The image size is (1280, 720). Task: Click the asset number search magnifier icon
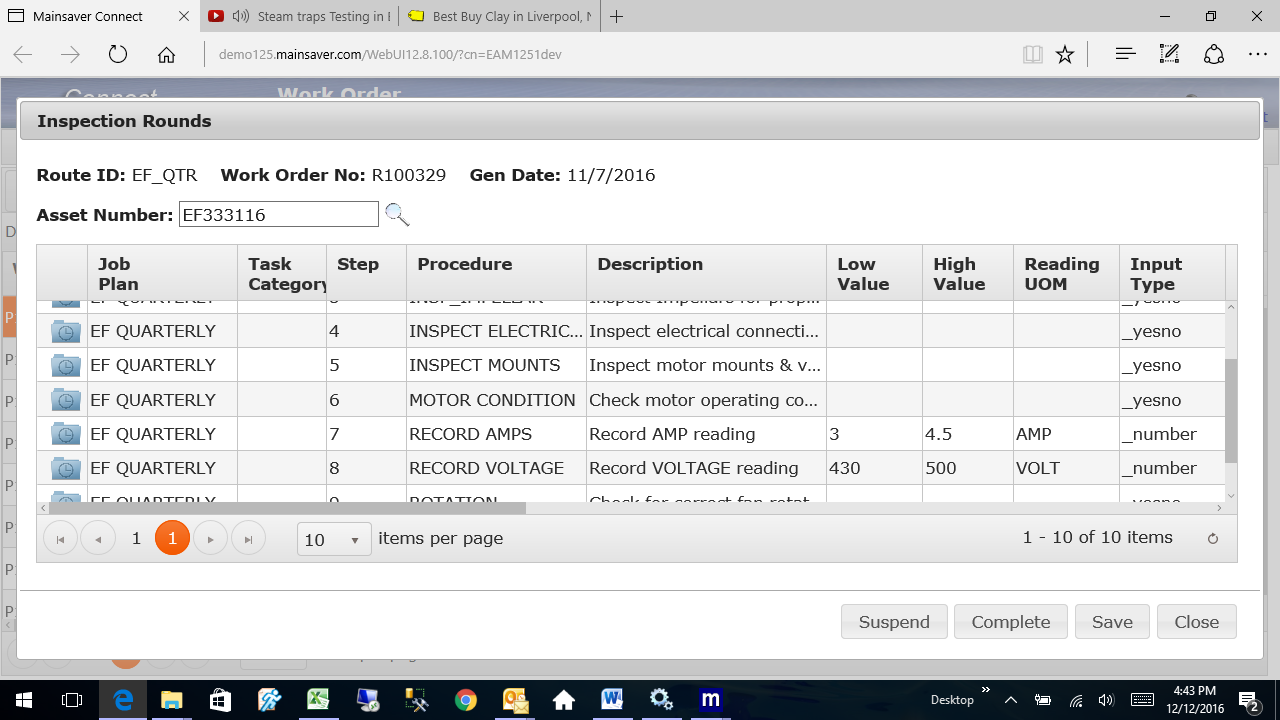[397, 215]
